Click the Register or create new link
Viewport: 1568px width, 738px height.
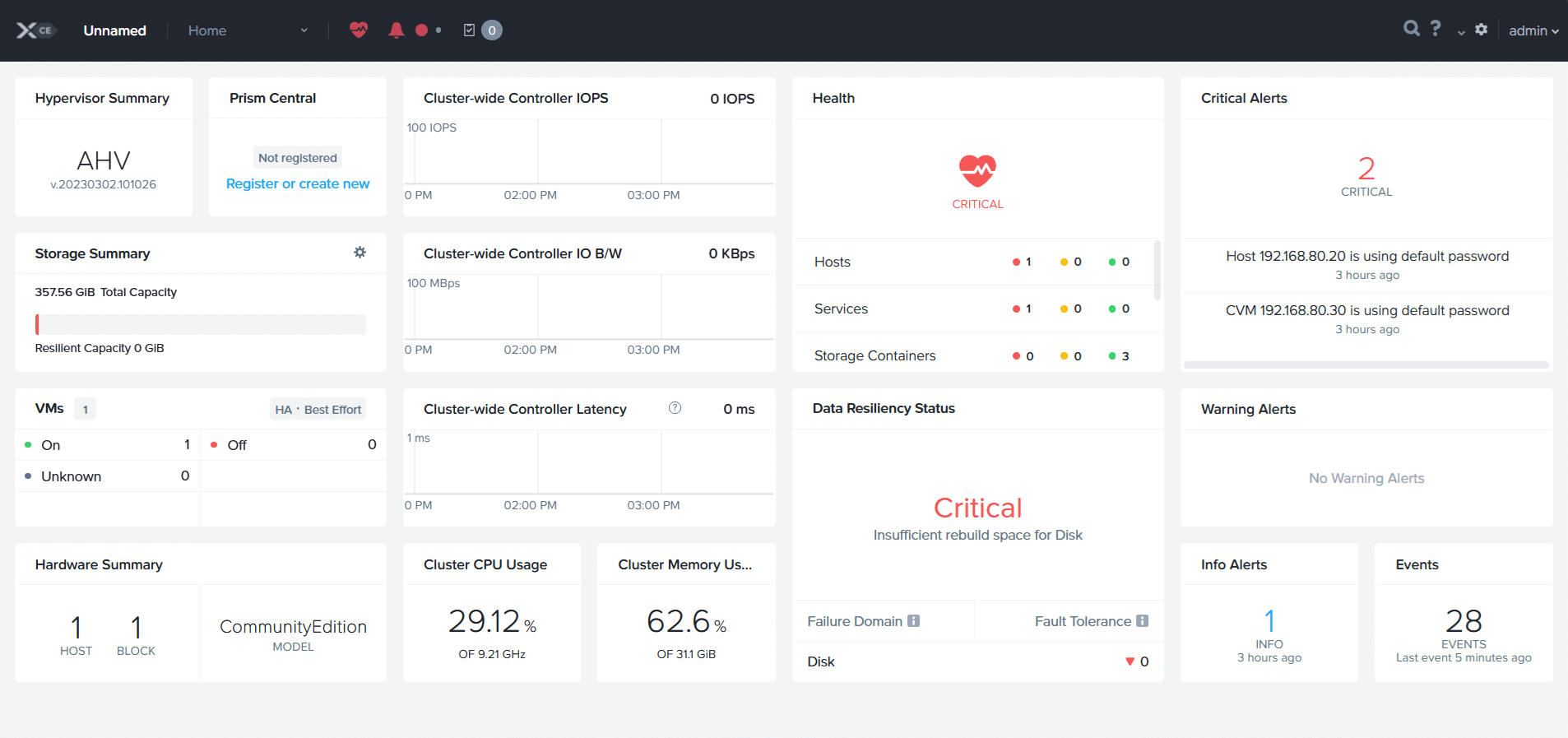pyautogui.click(x=298, y=183)
